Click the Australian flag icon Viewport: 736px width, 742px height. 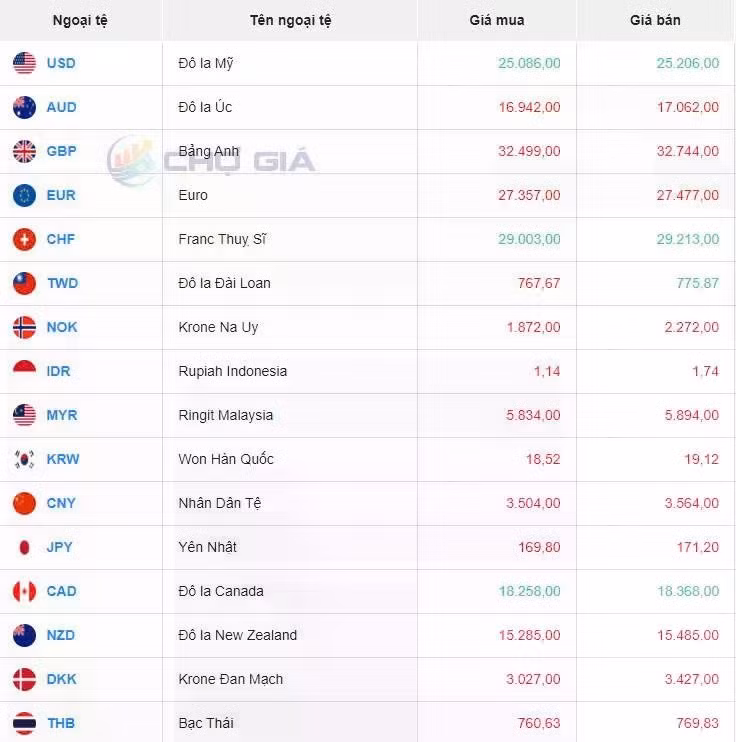[x=25, y=107]
